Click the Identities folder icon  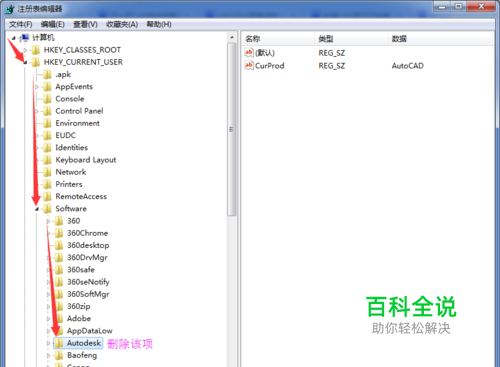pos(47,148)
